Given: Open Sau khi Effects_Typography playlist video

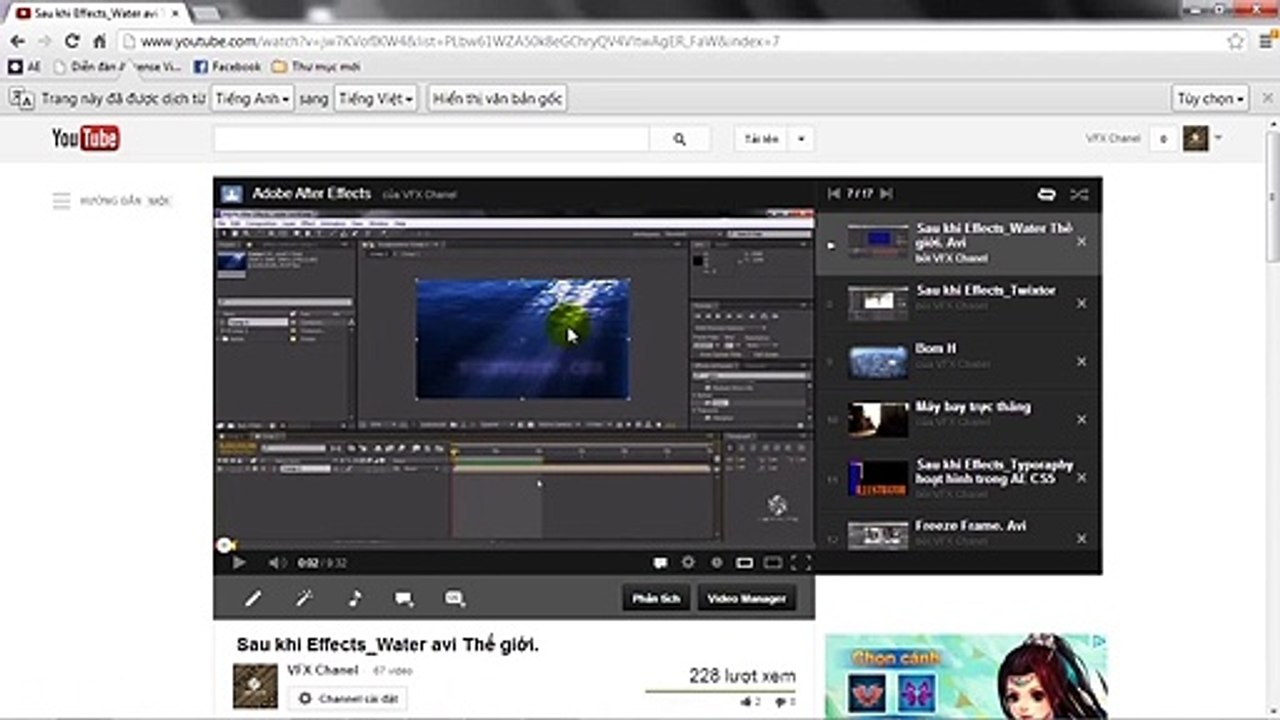Looking at the screenshot, I should [x=958, y=479].
